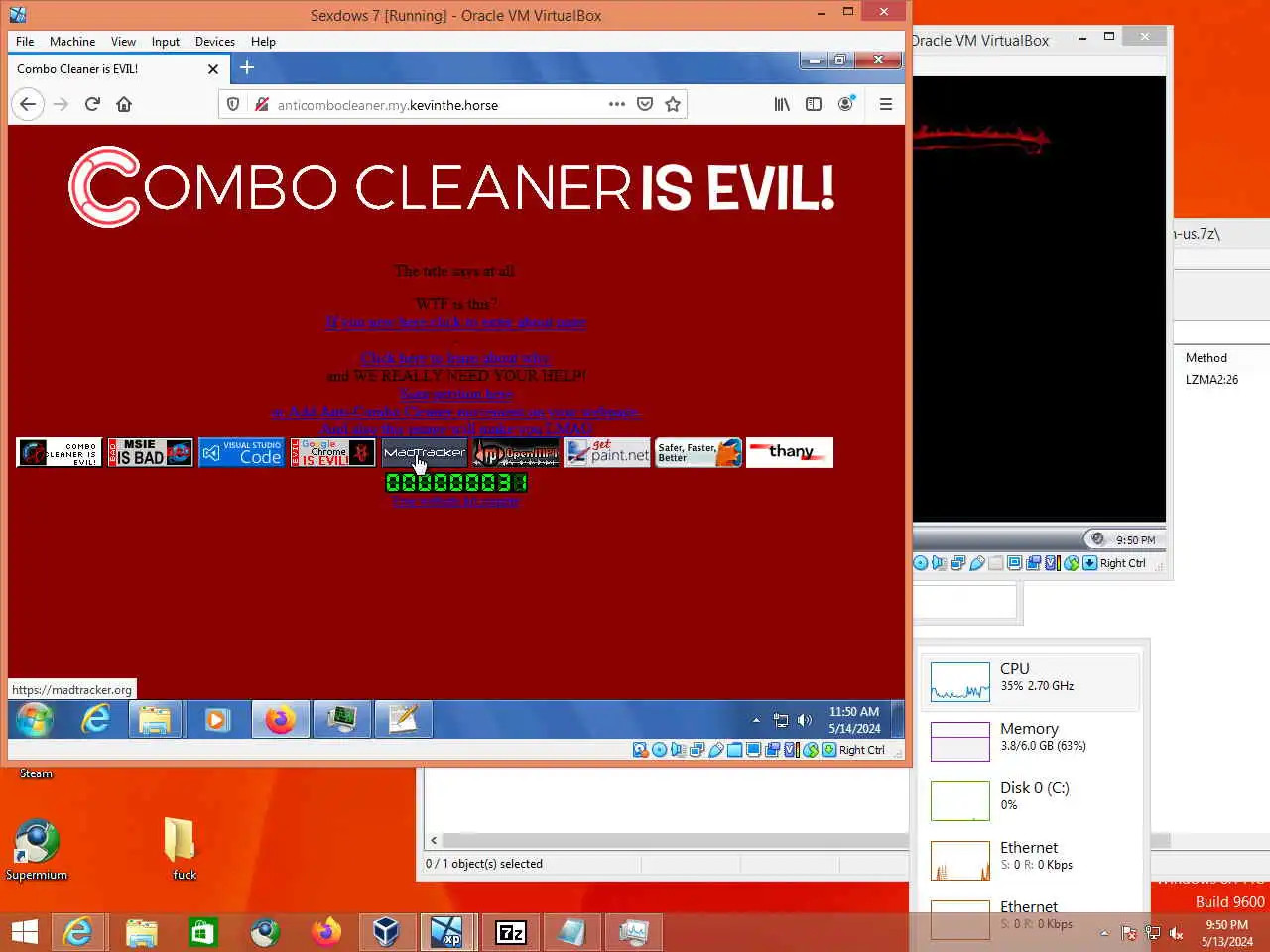Click the Safer, Faster, Better Firefox badge

(698, 453)
